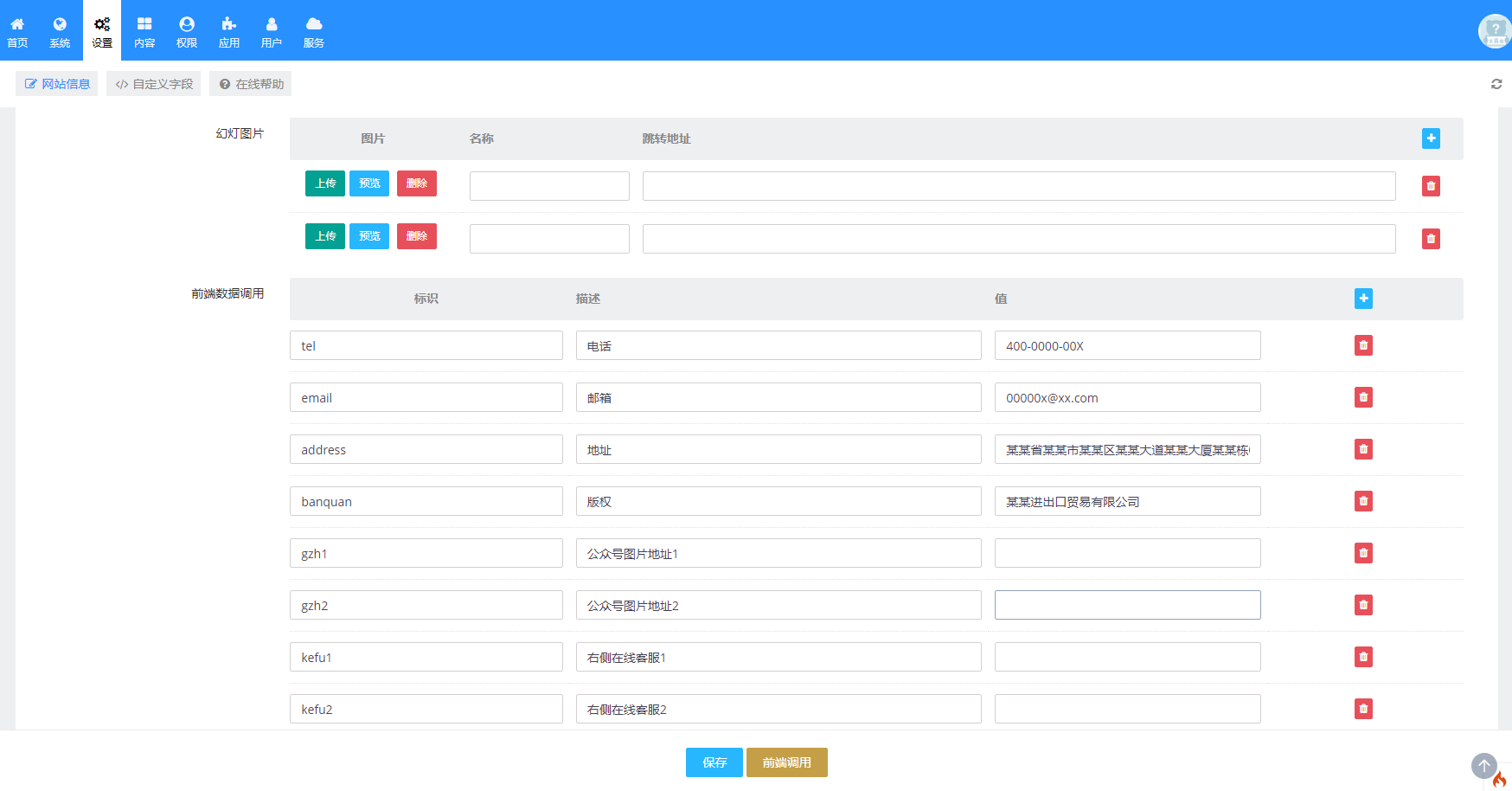Open the 权限 permissions icon
Screen dimensions: 1512x791
click(x=187, y=30)
